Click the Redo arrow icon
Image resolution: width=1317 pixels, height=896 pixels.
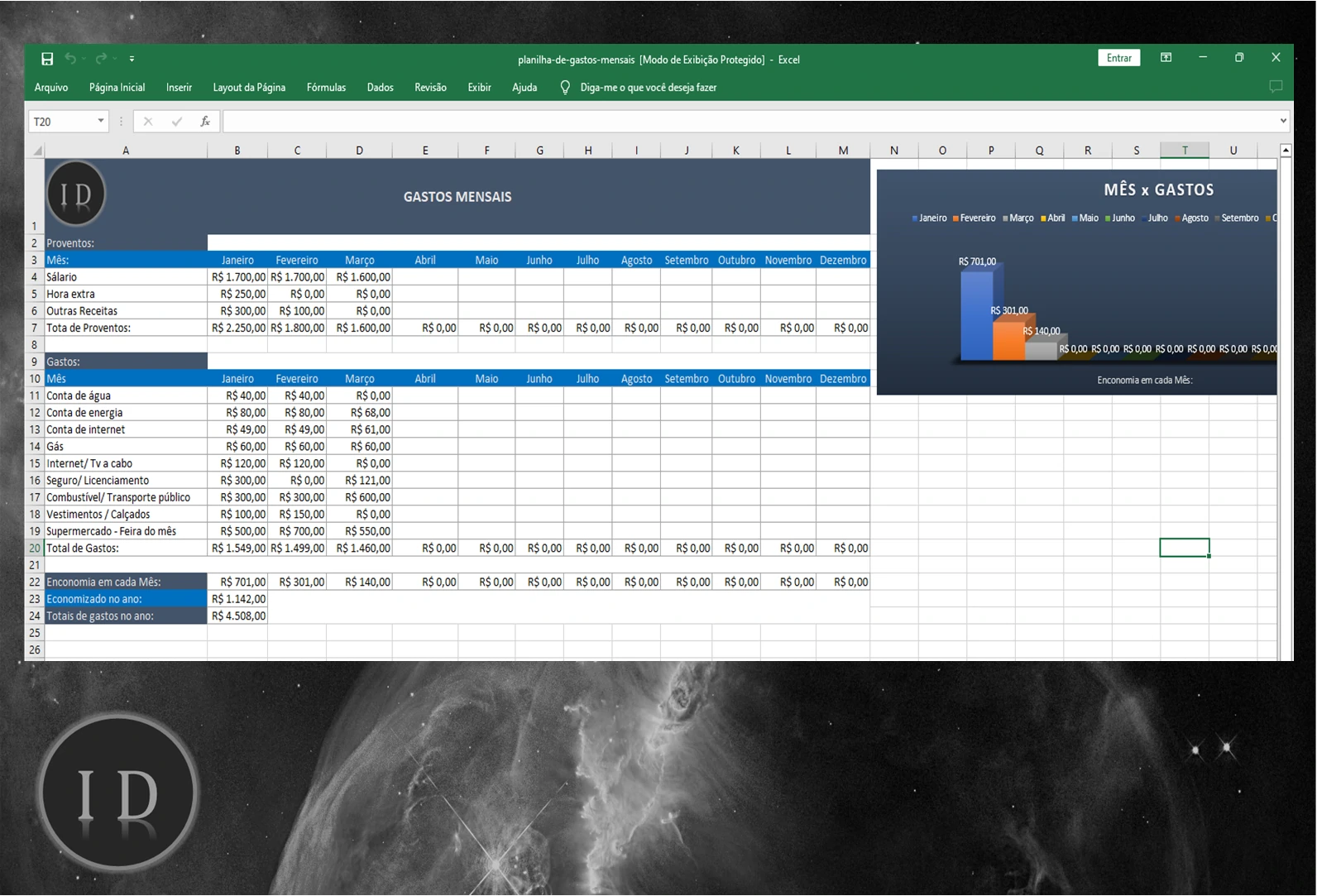(x=101, y=59)
